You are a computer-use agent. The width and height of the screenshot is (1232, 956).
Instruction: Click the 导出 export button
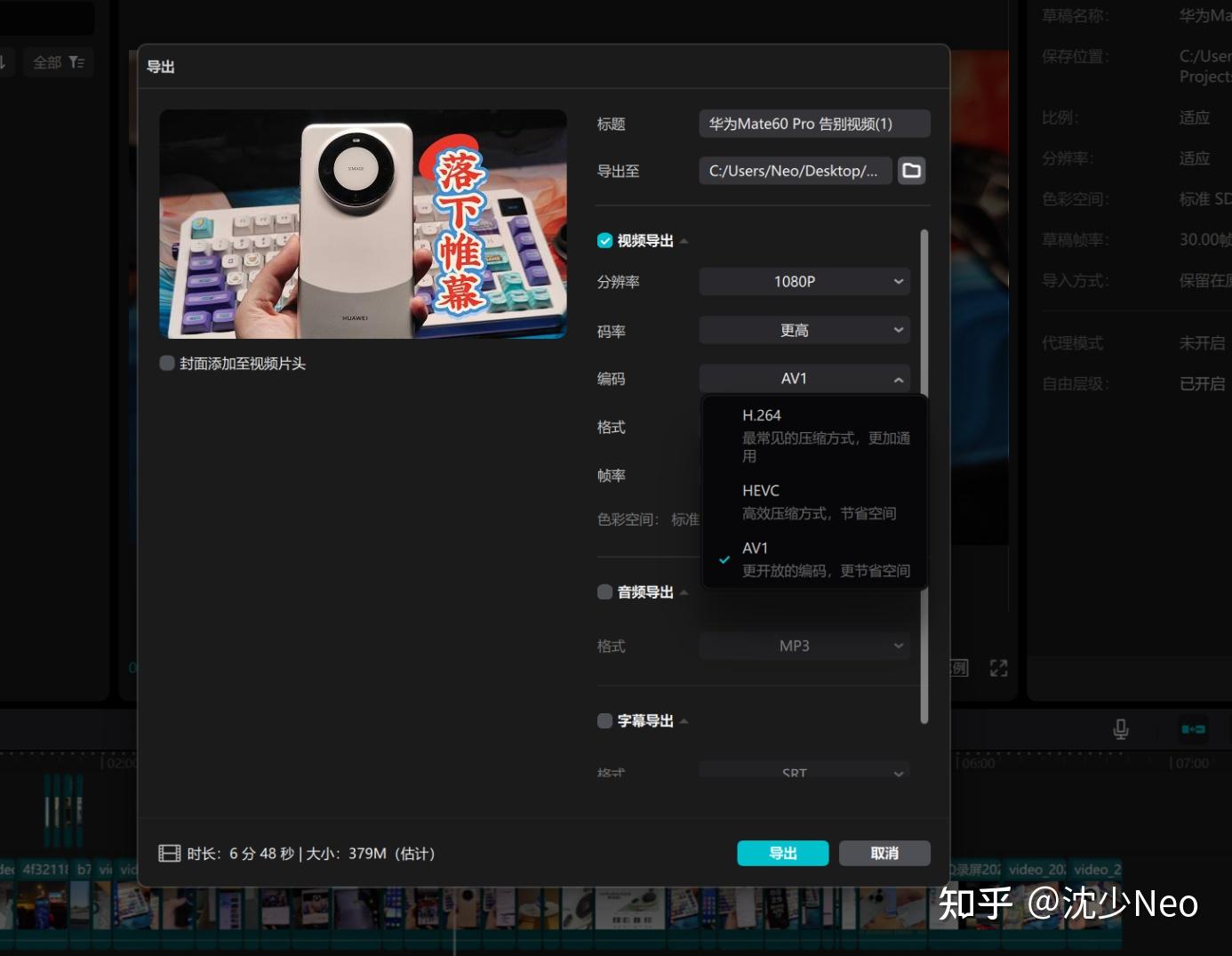(x=783, y=853)
